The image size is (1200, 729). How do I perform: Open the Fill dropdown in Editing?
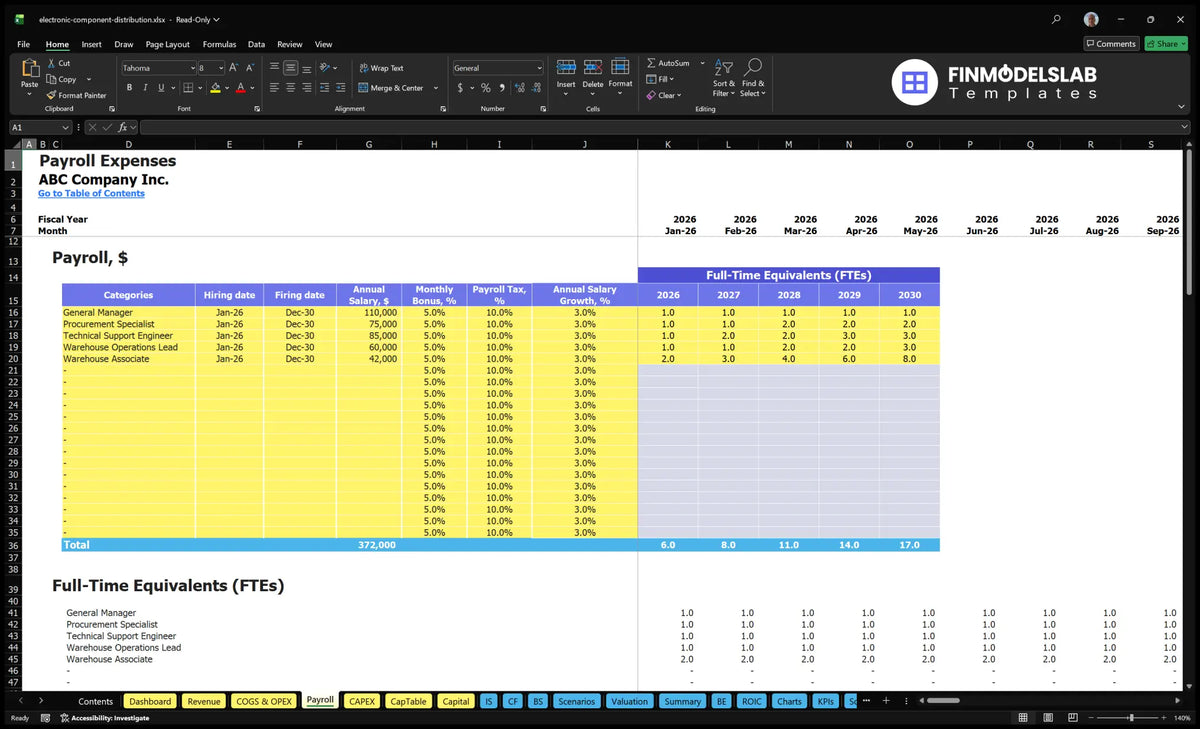coord(672,79)
